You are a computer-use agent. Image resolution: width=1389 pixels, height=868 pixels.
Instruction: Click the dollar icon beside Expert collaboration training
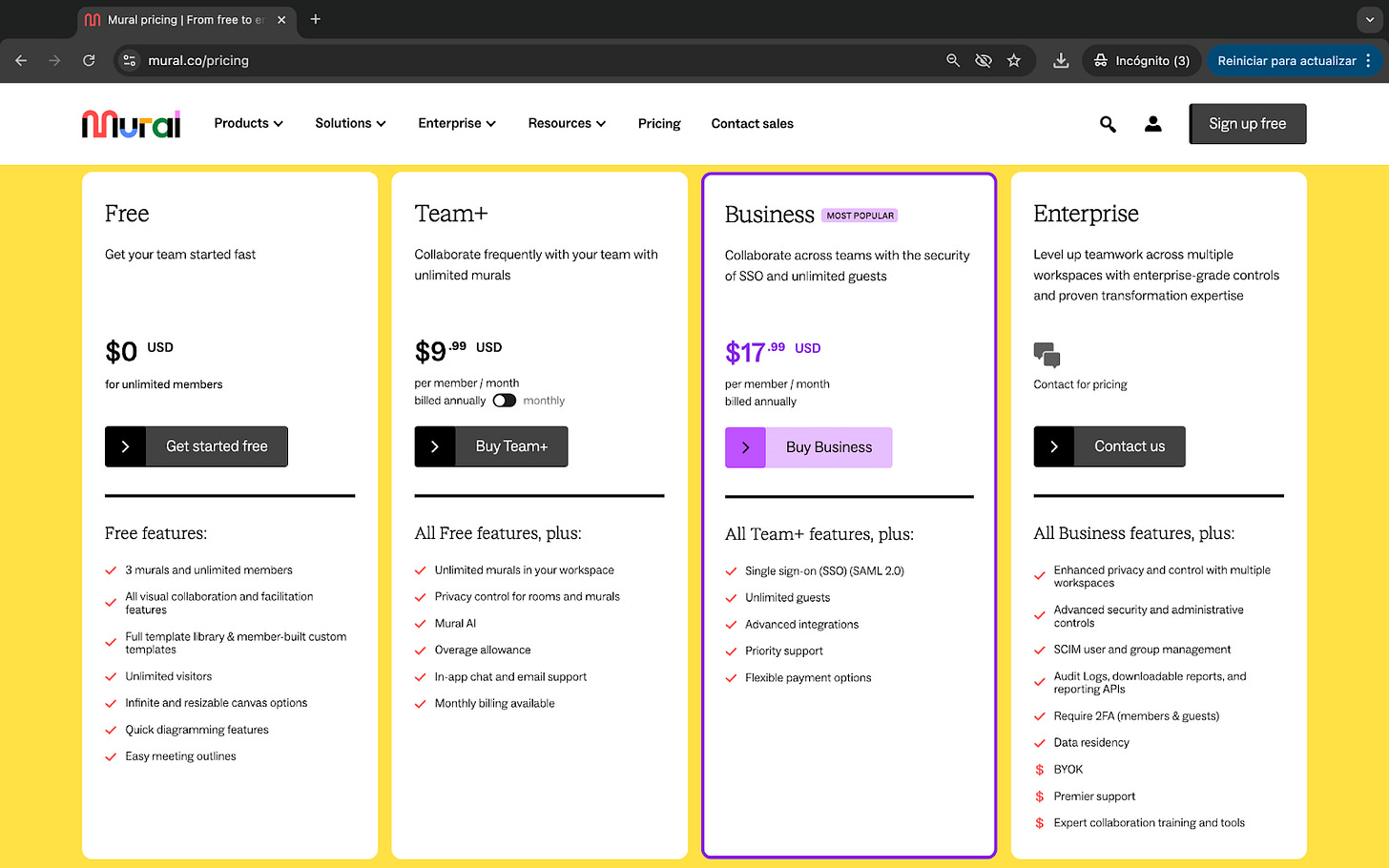click(1040, 823)
